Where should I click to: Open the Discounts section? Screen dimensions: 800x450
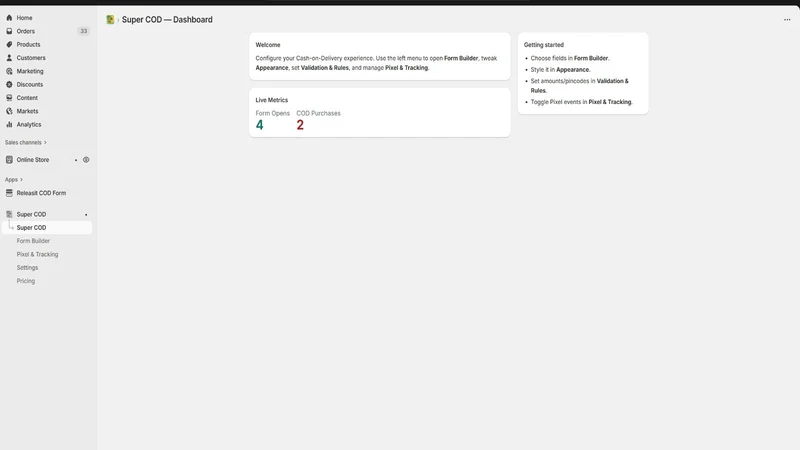(x=30, y=84)
